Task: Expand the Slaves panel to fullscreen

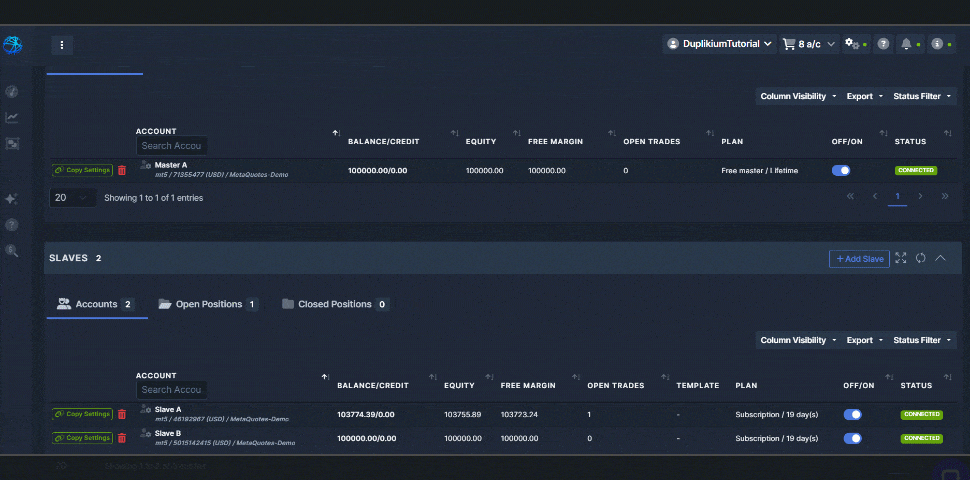Action: [x=901, y=258]
